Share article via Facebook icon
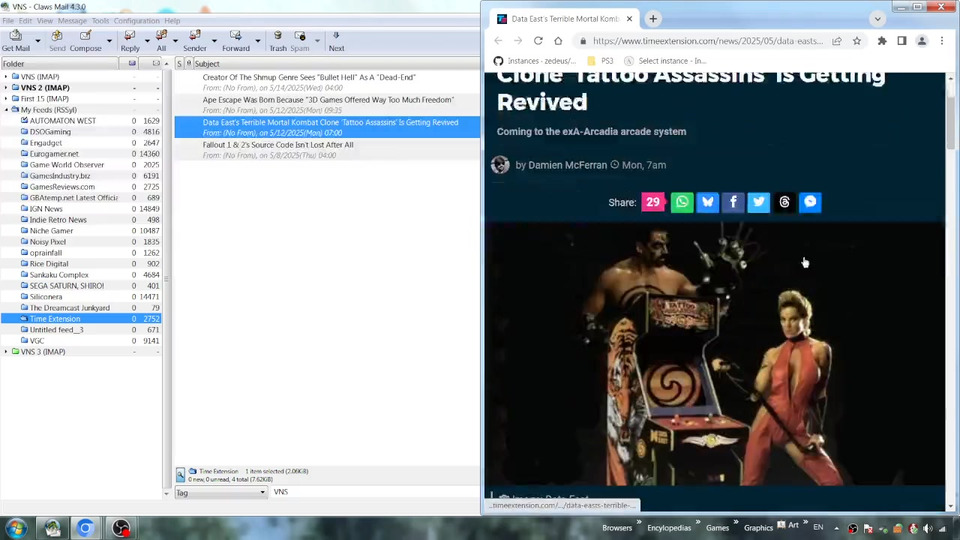The width and height of the screenshot is (960, 540). pos(733,202)
